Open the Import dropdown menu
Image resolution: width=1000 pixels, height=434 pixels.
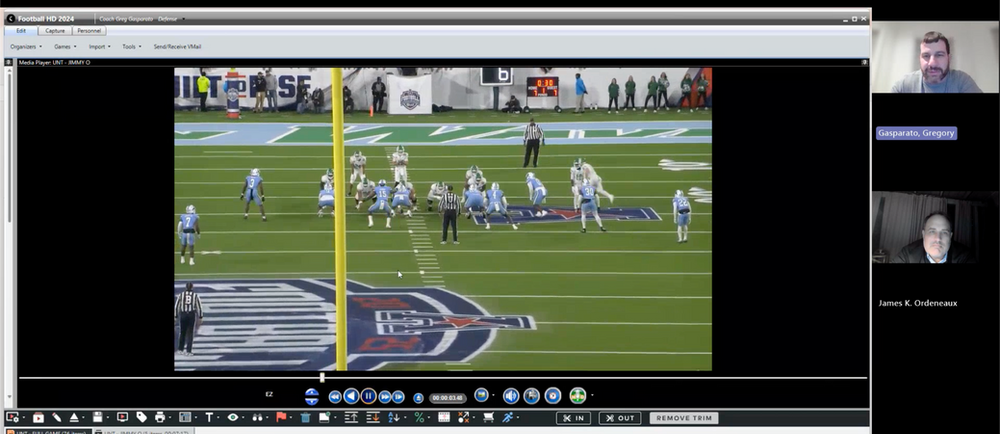pos(99,47)
